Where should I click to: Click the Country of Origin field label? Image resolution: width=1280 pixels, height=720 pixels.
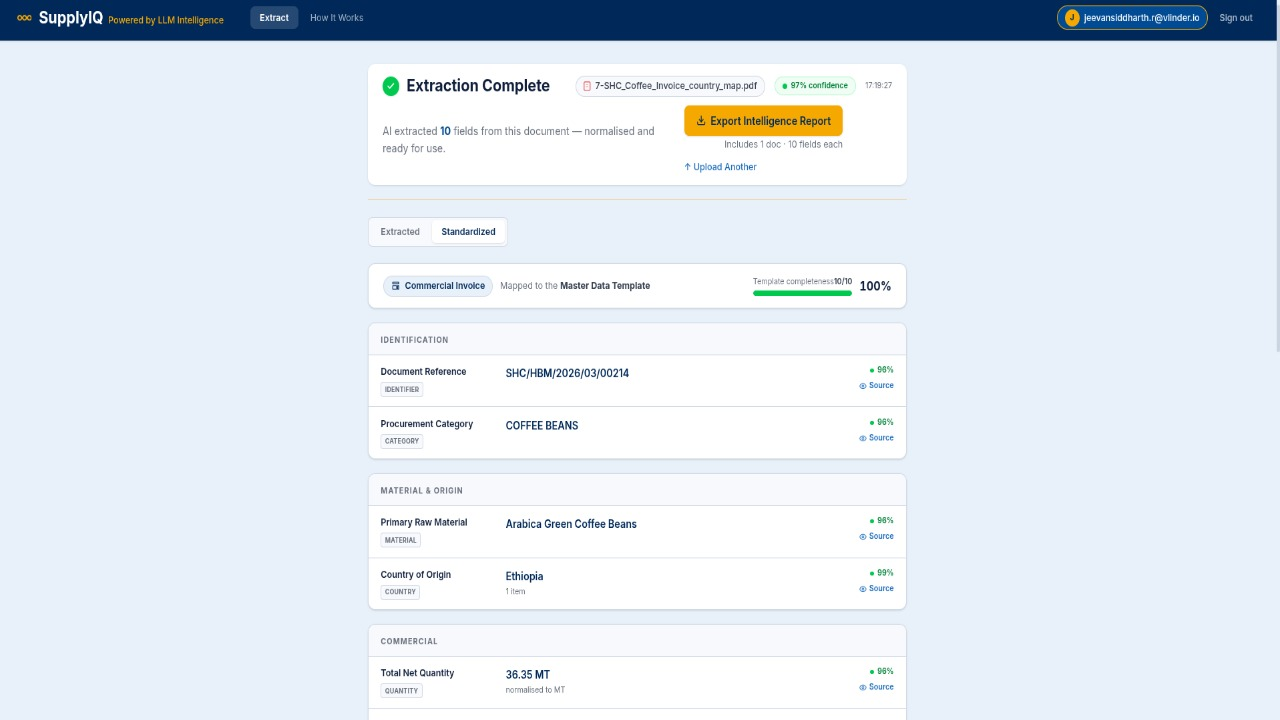(x=416, y=575)
